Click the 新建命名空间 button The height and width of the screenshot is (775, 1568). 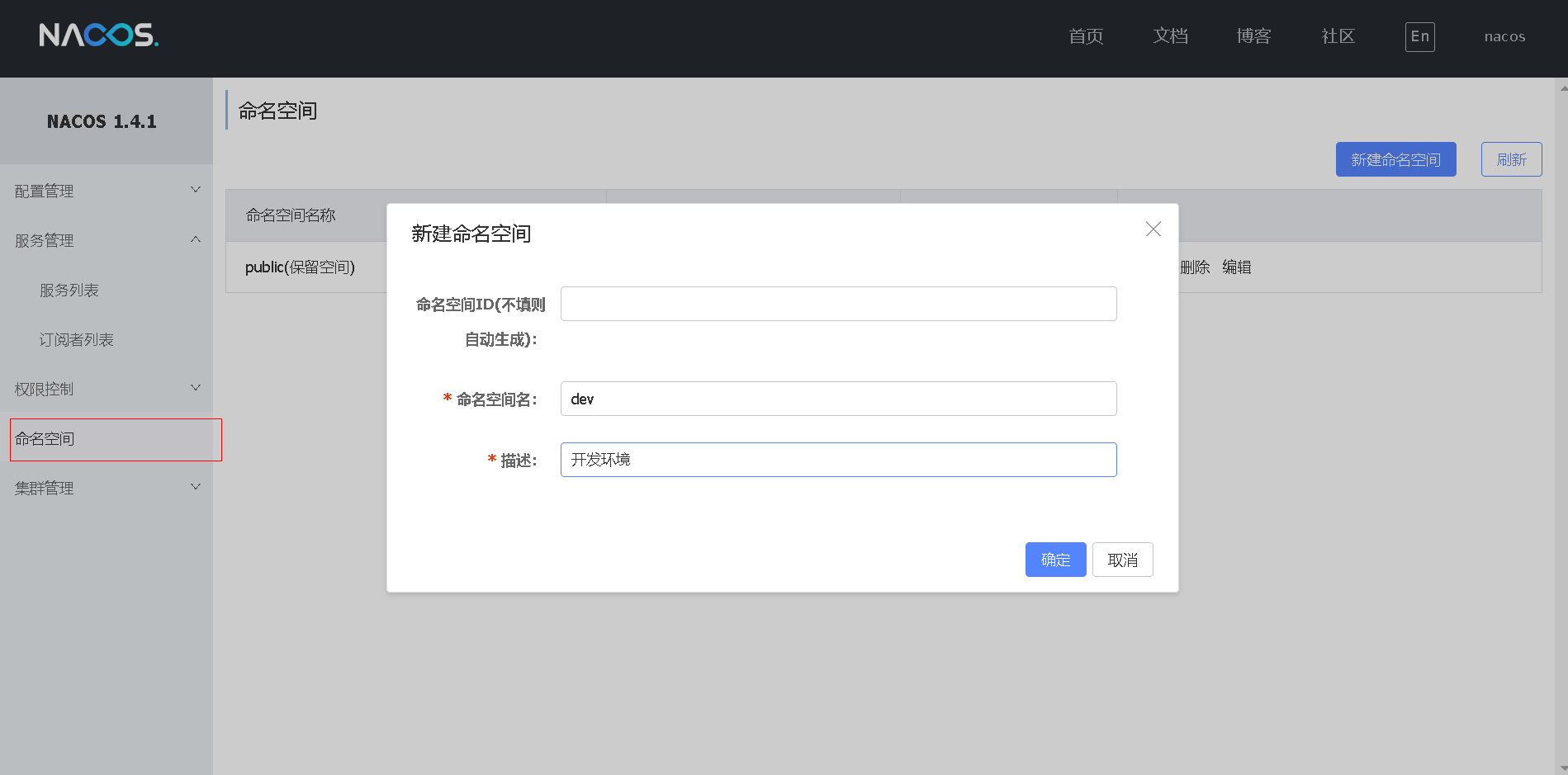pos(1395,159)
